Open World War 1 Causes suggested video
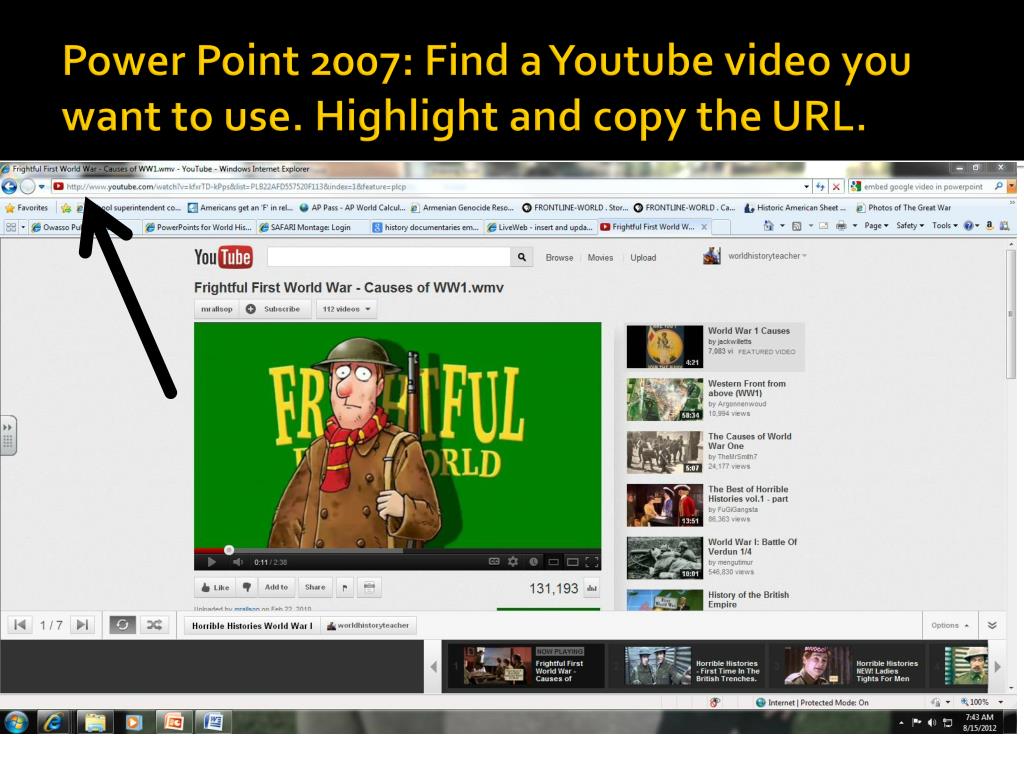1024x768 pixels. (715, 346)
